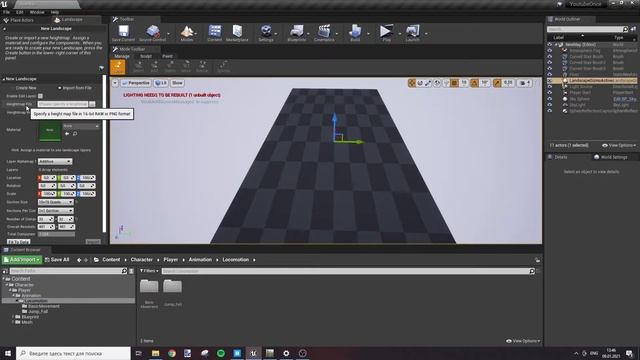The height and width of the screenshot is (360, 640).
Task: Open Unreal Editor in Windows taskbar
Action: click(x=253, y=353)
